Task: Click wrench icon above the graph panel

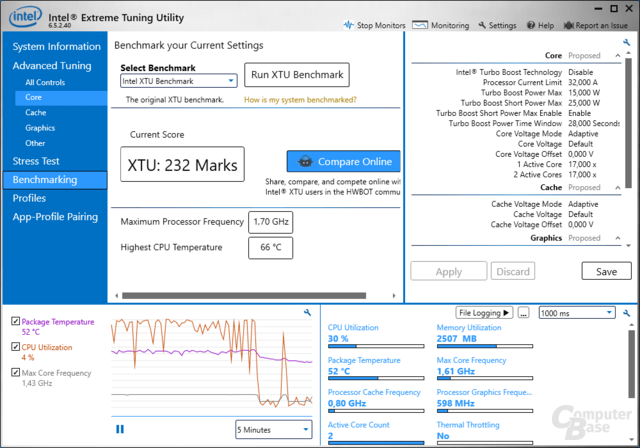Action: (307, 313)
